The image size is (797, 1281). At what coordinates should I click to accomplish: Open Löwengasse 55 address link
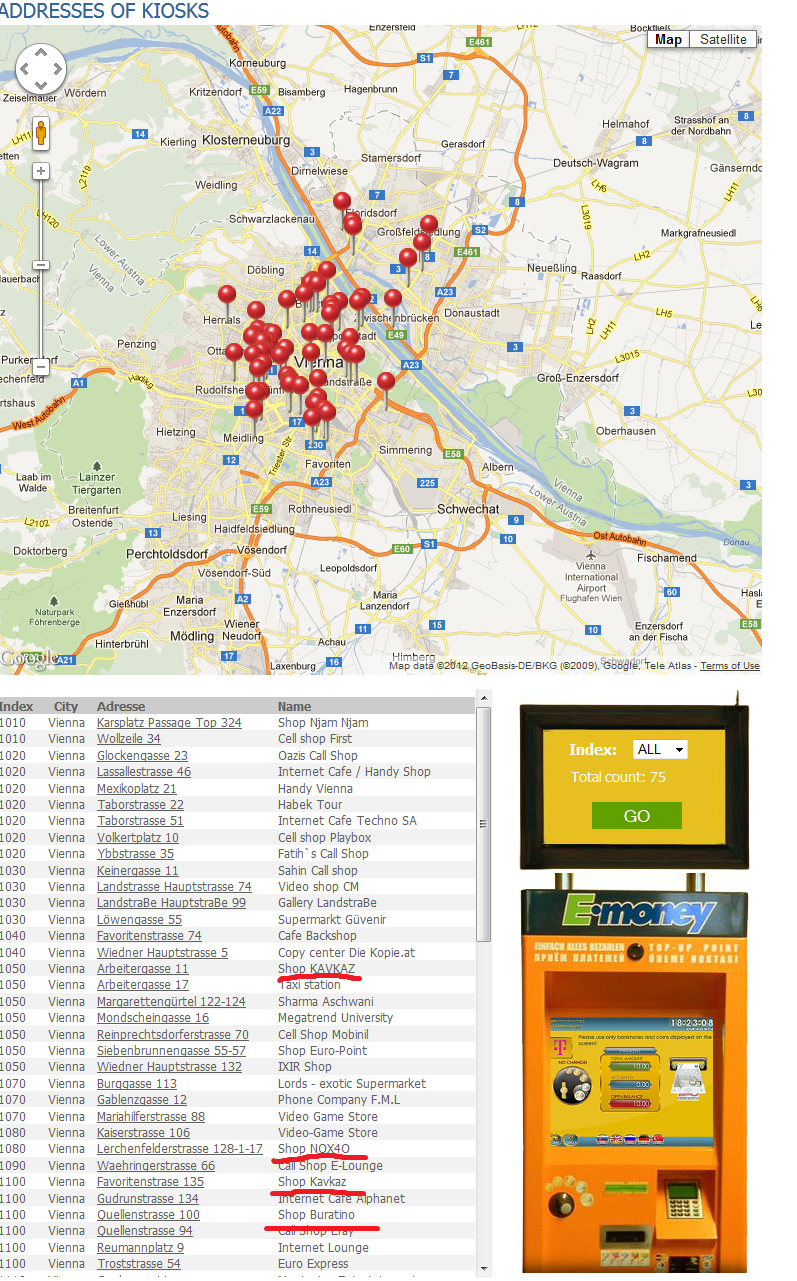139,920
